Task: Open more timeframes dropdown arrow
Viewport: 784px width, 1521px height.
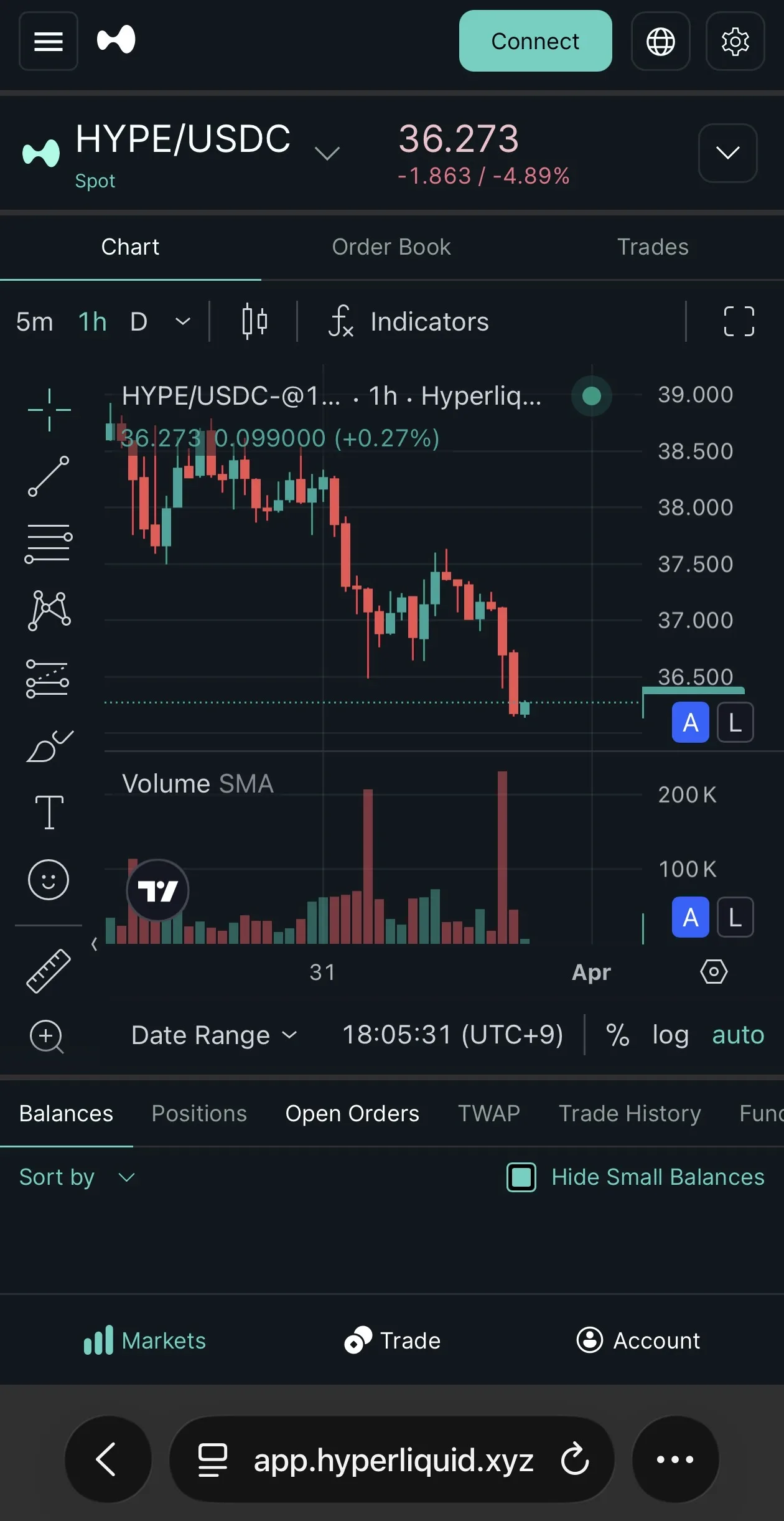Action: pos(182,321)
